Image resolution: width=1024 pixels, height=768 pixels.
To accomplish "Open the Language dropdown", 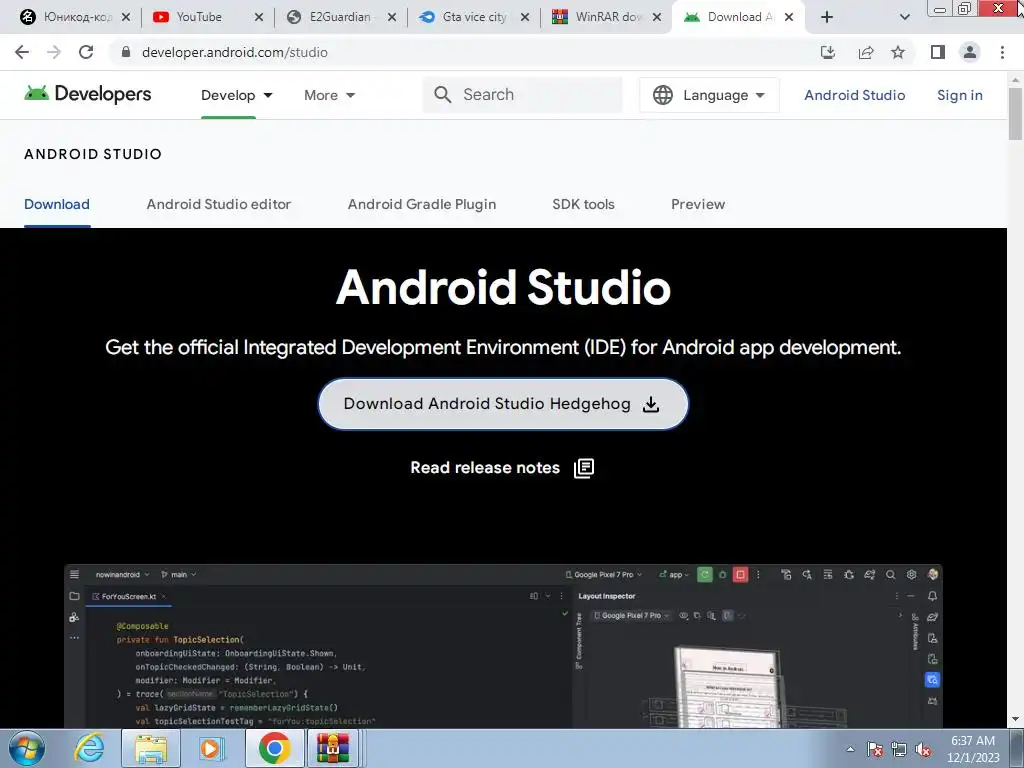I will click(709, 95).
